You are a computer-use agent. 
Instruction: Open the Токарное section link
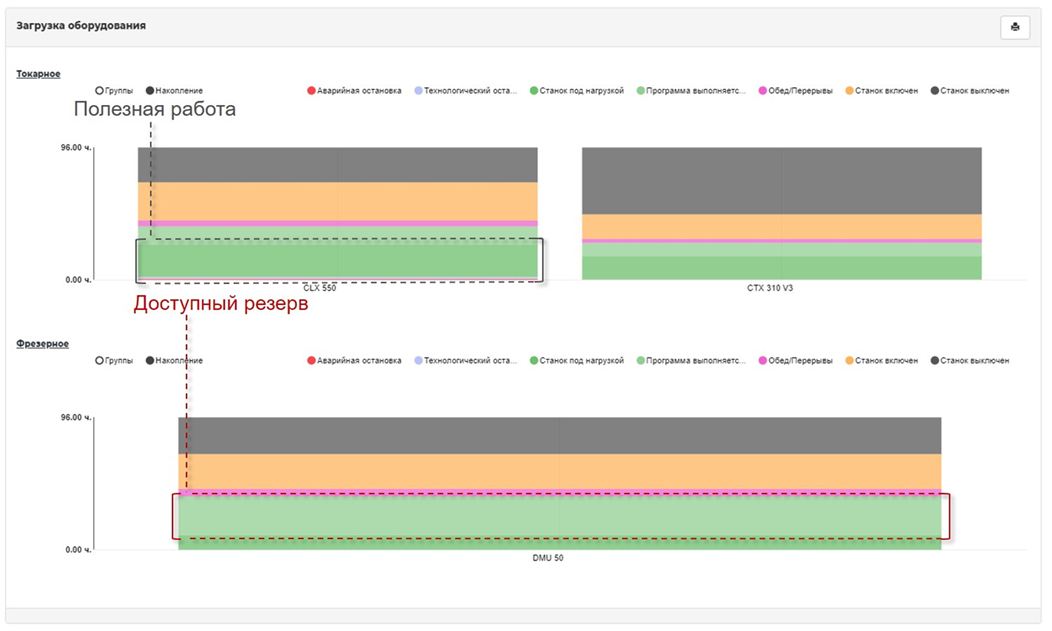tap(38, 74)
